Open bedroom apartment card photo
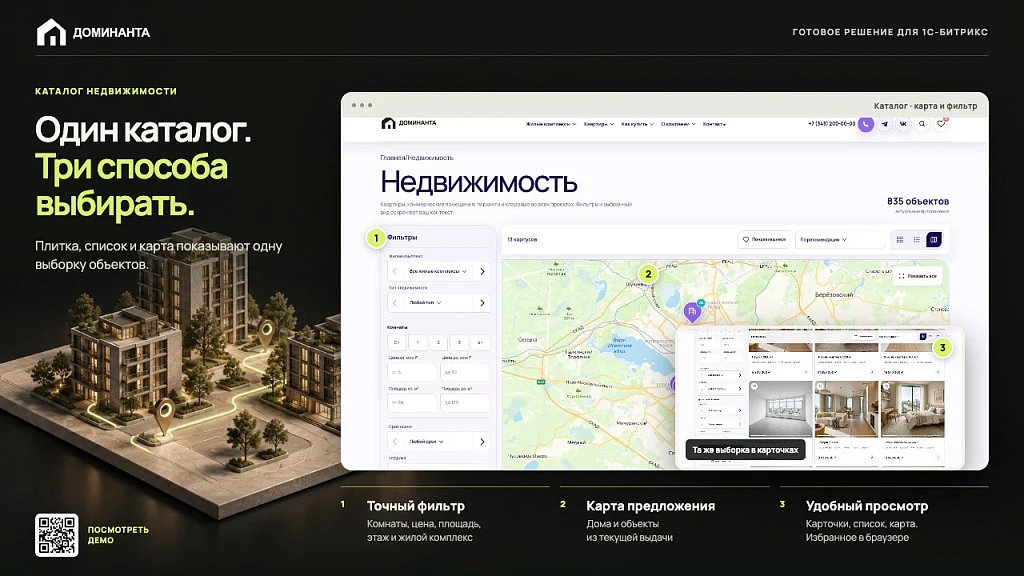Screen dimensions: 1024x576 coord(912,409)
